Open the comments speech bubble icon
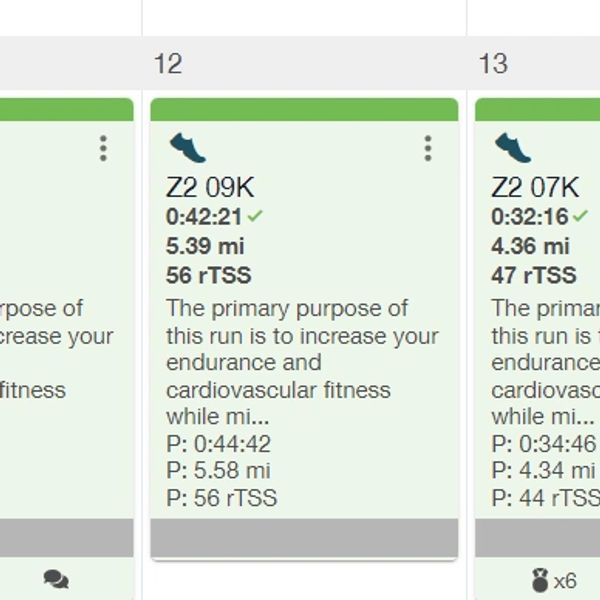This screenshot has height=600, width=600. click(56, 579)
